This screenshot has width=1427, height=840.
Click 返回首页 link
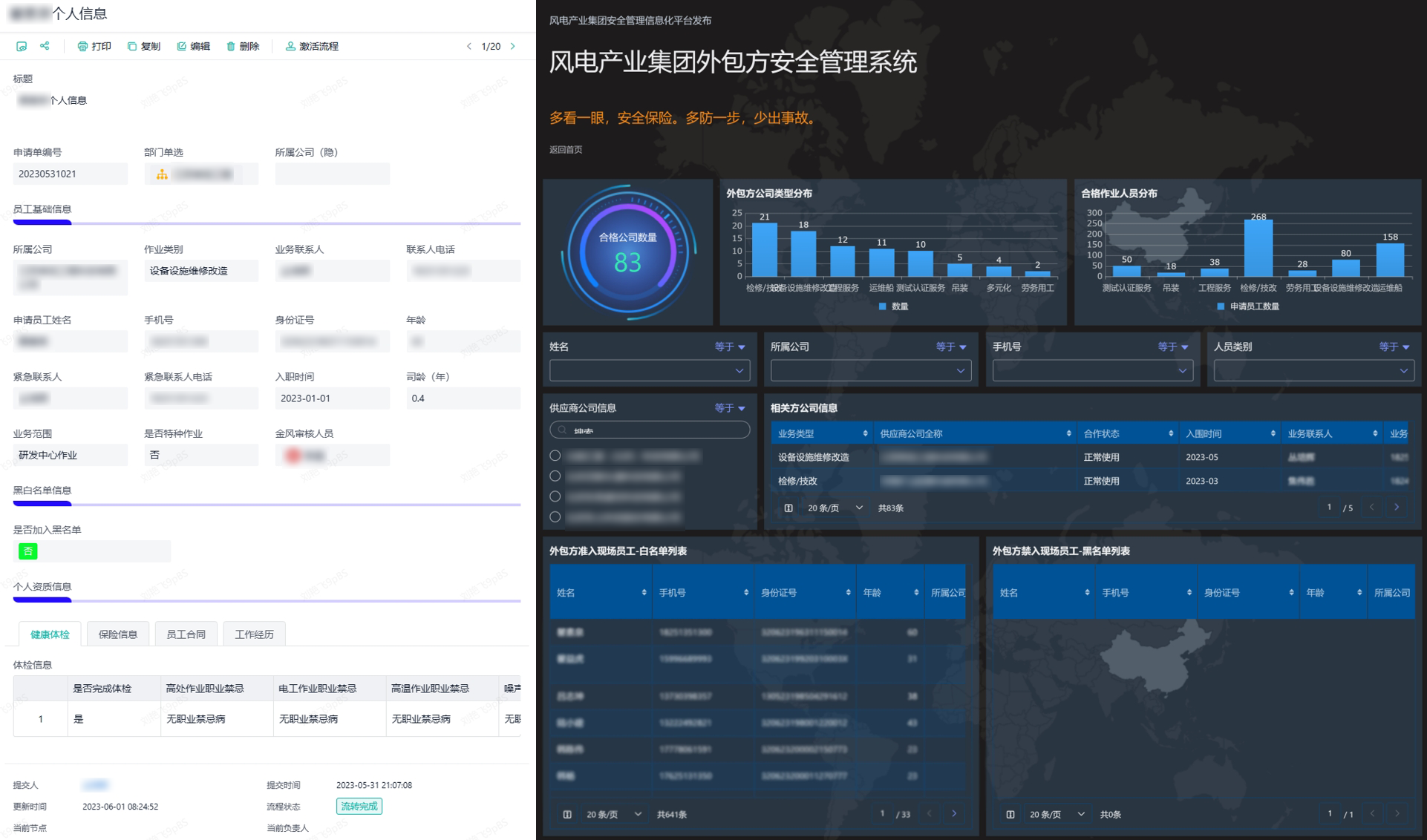pyautogui.click(x=566, y=149)
